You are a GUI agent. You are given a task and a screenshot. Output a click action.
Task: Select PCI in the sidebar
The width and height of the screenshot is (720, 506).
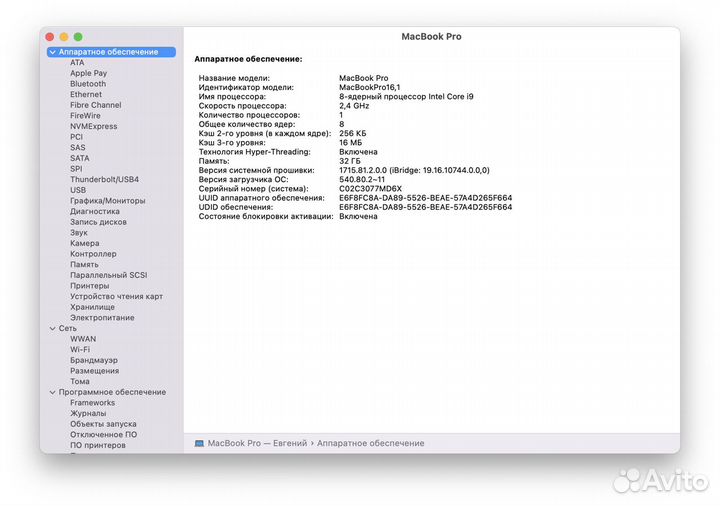click(x=76, y=137)
